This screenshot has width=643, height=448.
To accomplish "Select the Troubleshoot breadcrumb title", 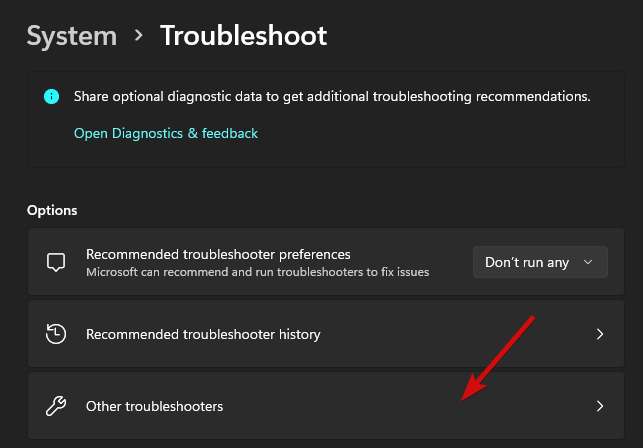I will click(x=244, y=35).
